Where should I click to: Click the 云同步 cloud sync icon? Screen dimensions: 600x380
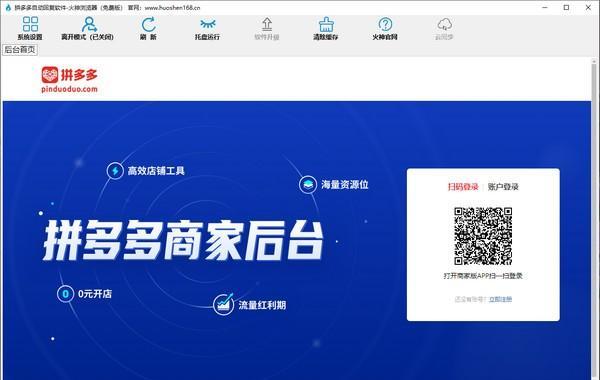tap(444, 24)
